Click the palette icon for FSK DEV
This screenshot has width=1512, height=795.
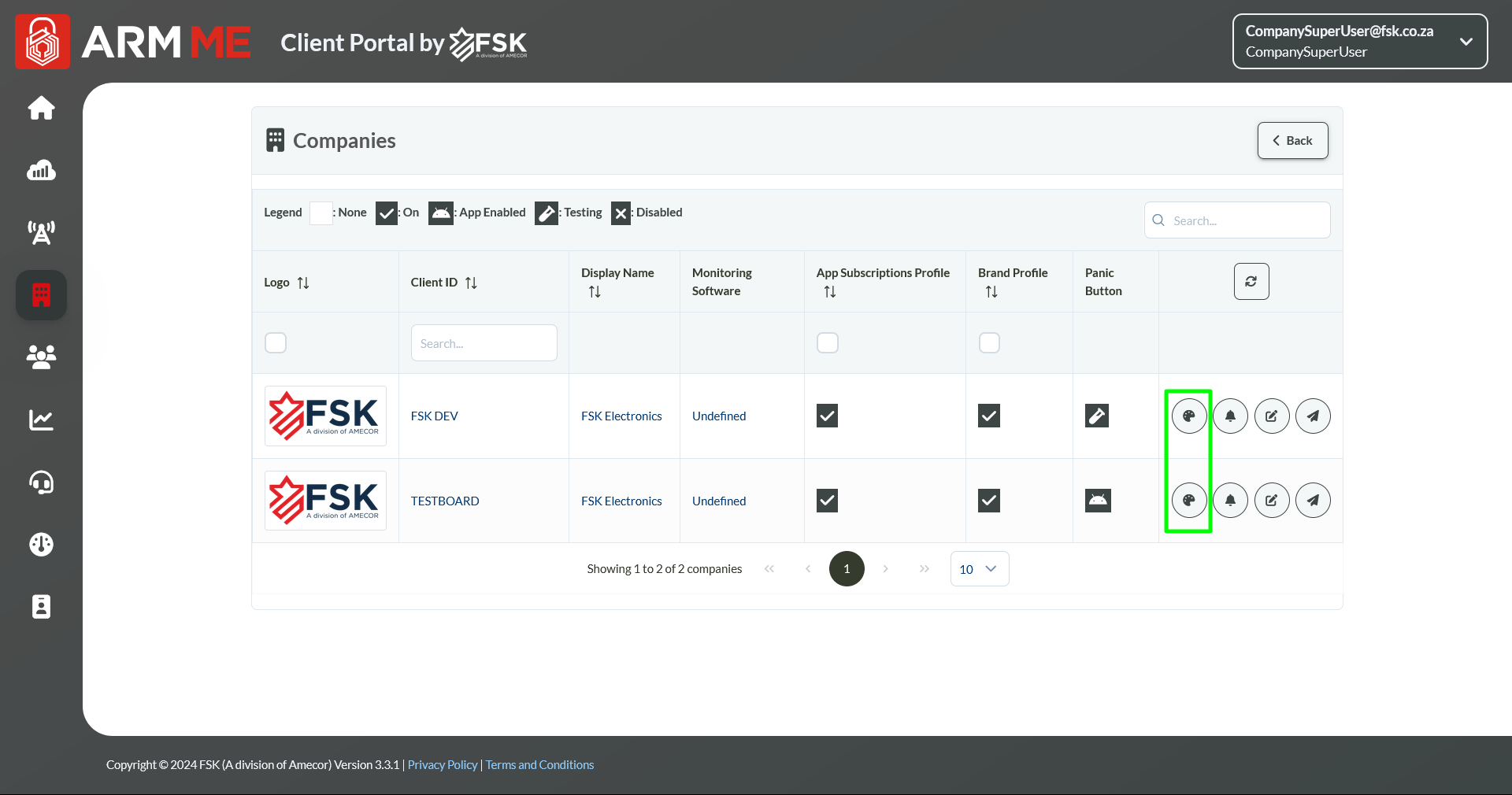tap(1188, 416)
